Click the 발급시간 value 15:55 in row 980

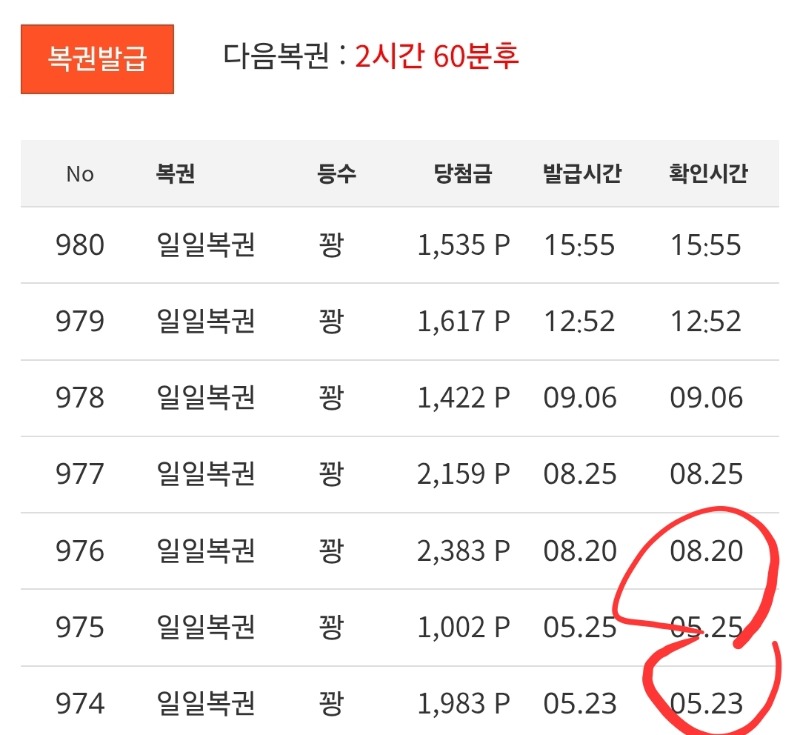pyautogui.click(x=579, y=245)
